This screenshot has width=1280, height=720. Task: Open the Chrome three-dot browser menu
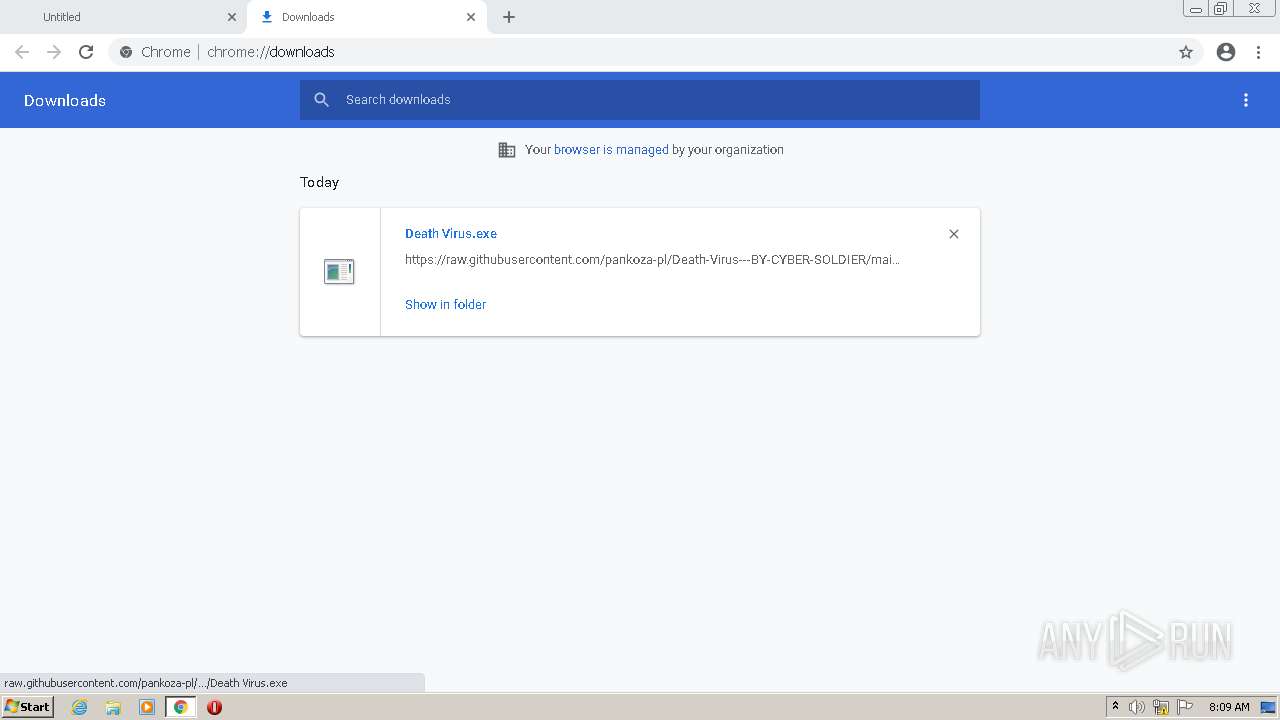click(x=1259, y=52)
